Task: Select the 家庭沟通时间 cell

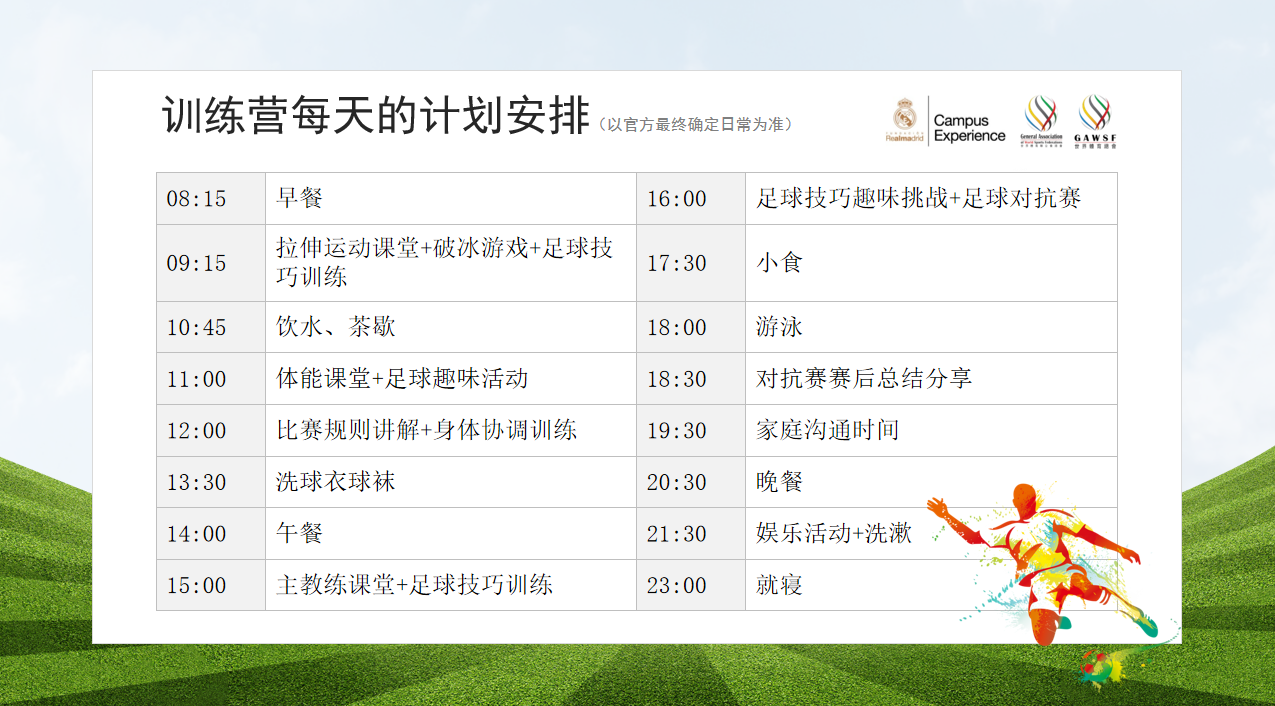Action: (930, 431)
